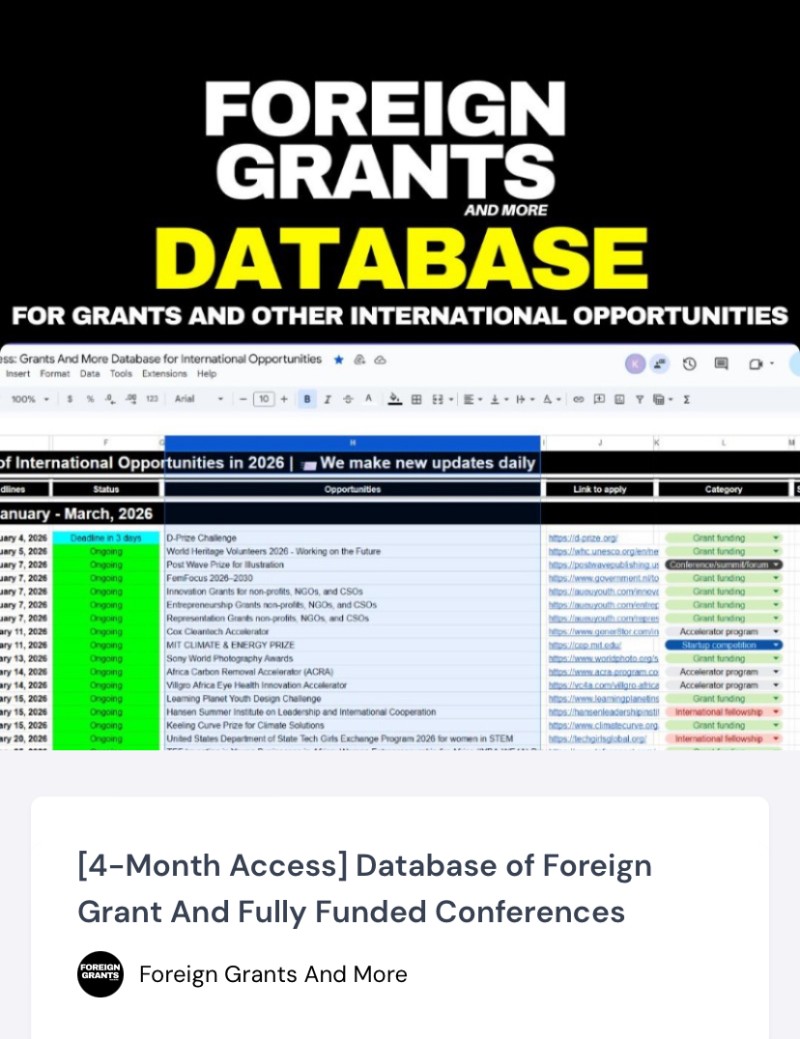Insert a chart with the toolbar icon
800x1039 pixels.
(620, 399)
